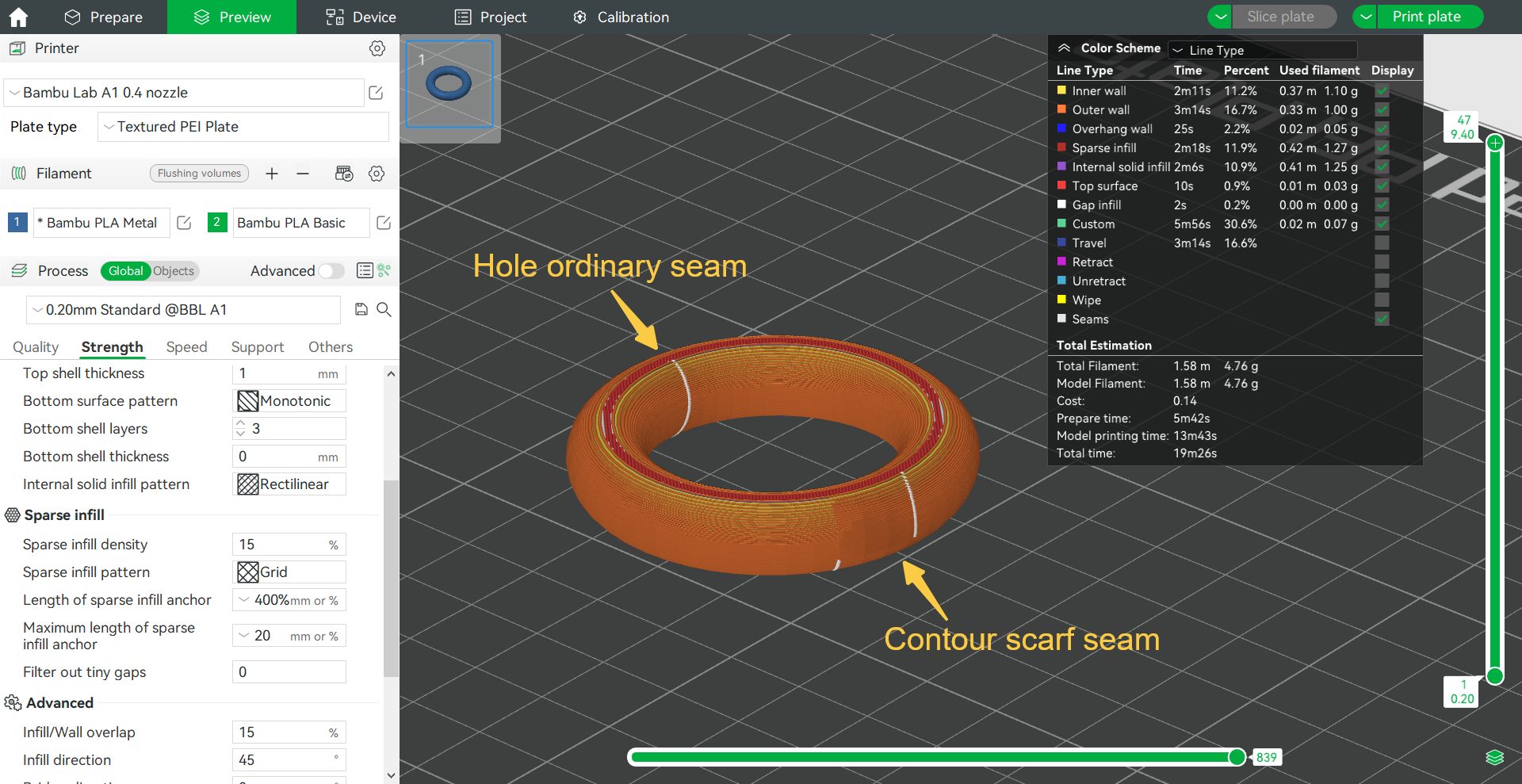Hide Seams in the display legend

(1382, 319)
